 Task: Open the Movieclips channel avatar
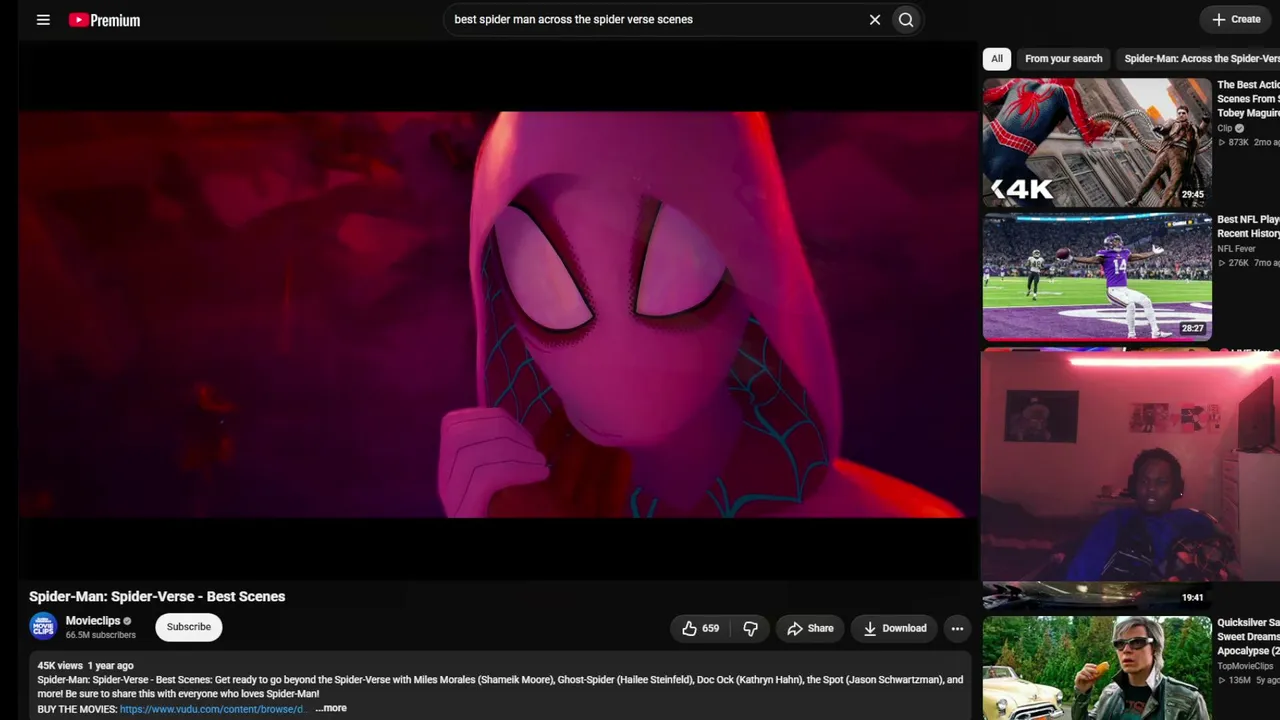[43, 627]
